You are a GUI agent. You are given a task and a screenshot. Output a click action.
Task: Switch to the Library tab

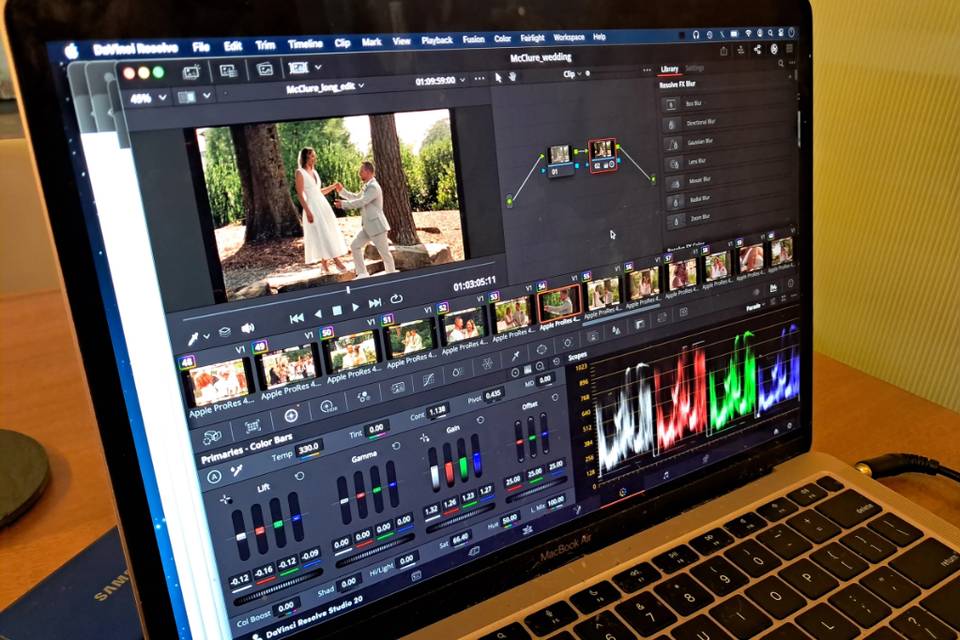click(669, 69)
